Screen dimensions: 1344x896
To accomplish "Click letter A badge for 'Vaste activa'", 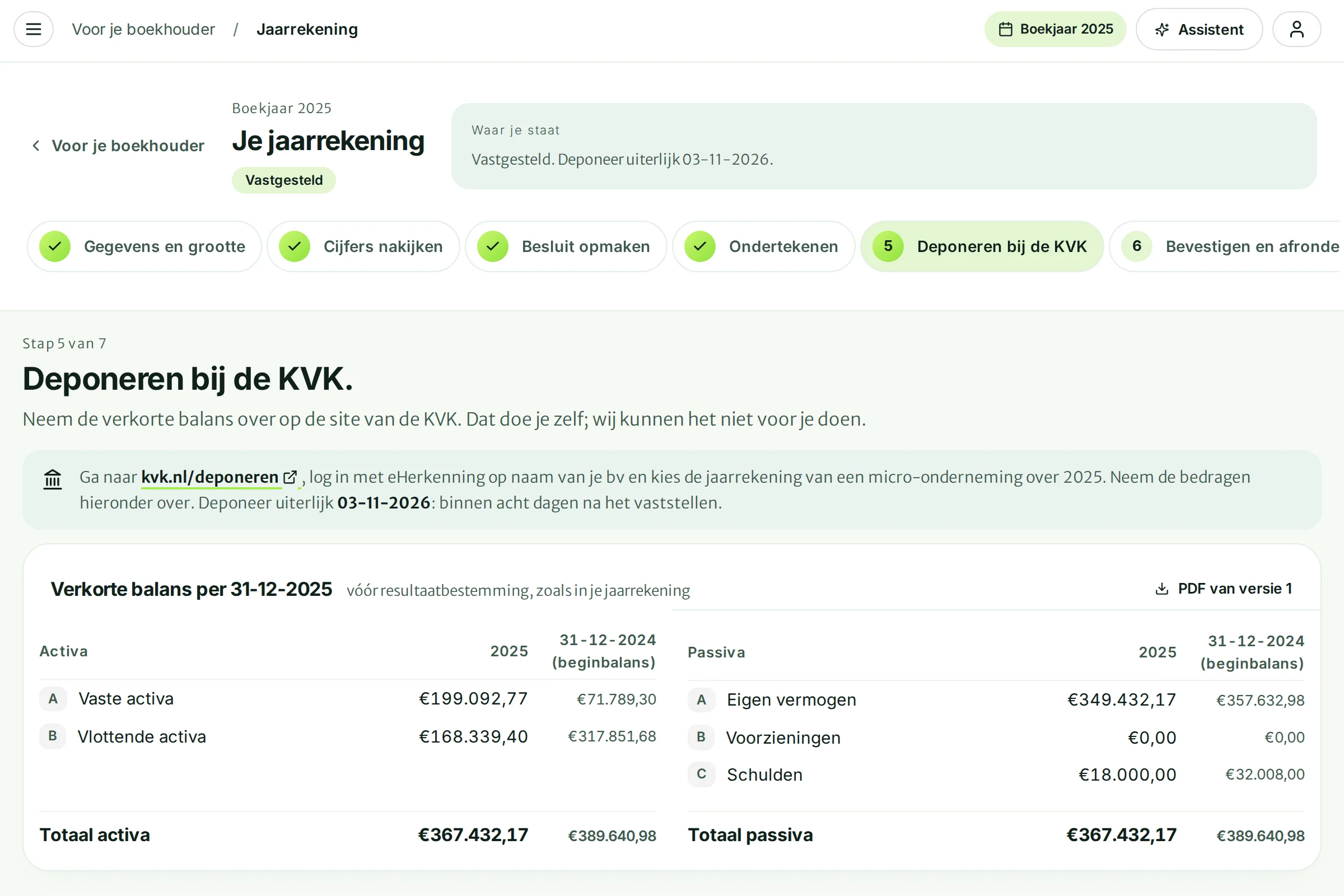I will click(53, 698).
